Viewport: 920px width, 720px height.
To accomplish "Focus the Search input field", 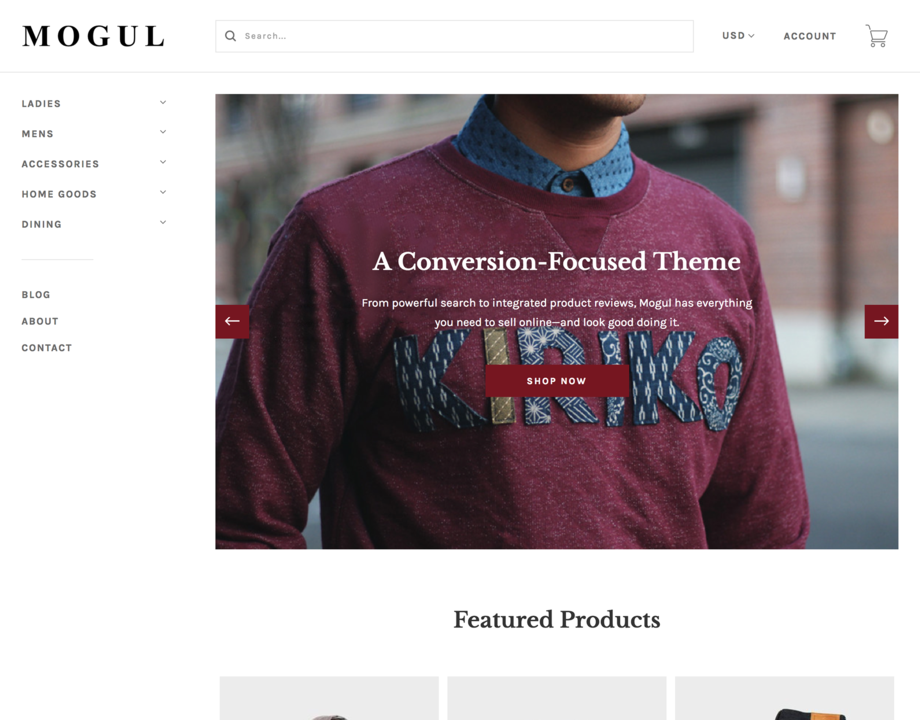I will tap(454, 36).
